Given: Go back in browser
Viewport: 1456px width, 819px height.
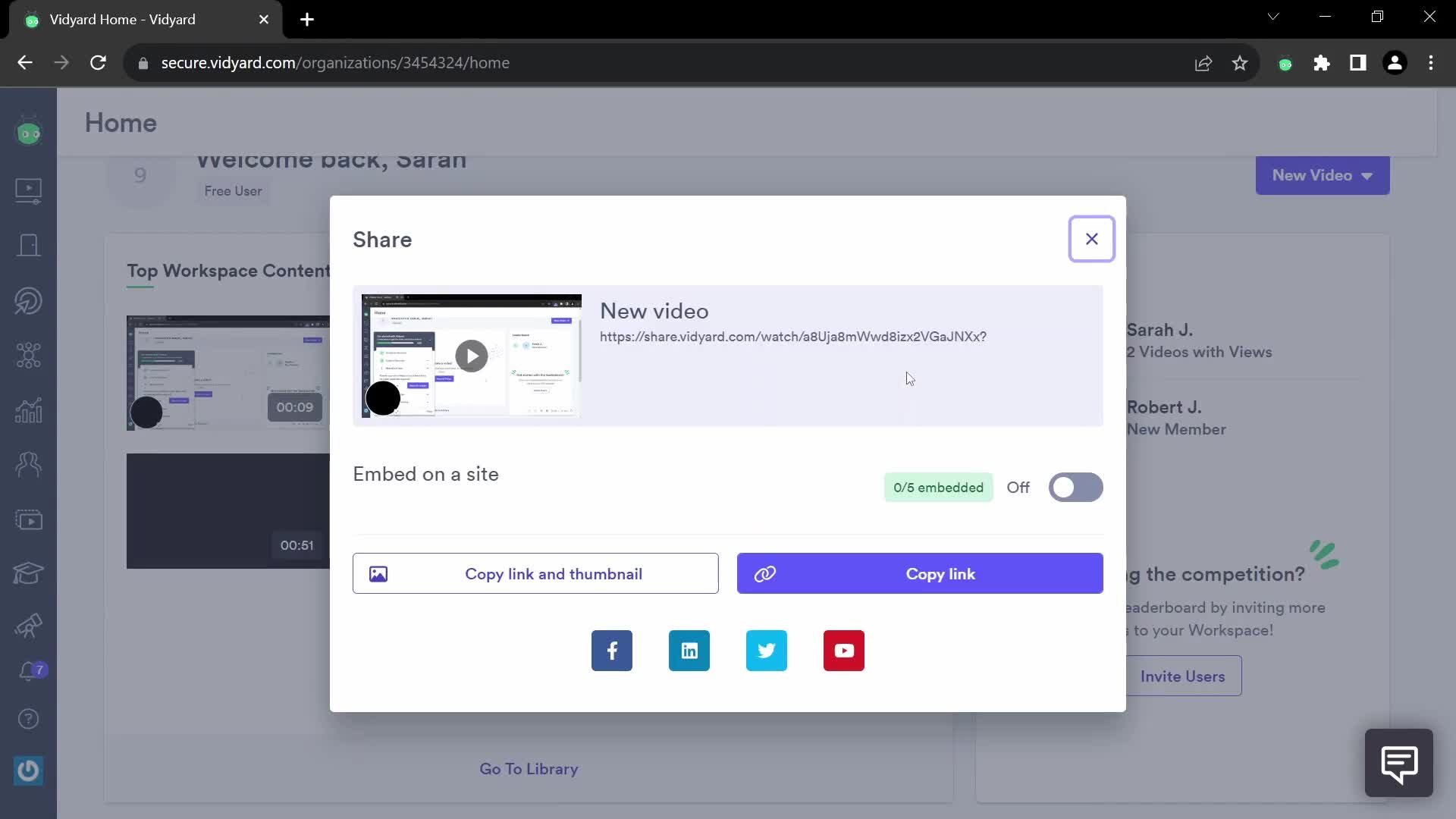Looking at the screenshot, I should (25, 63).
